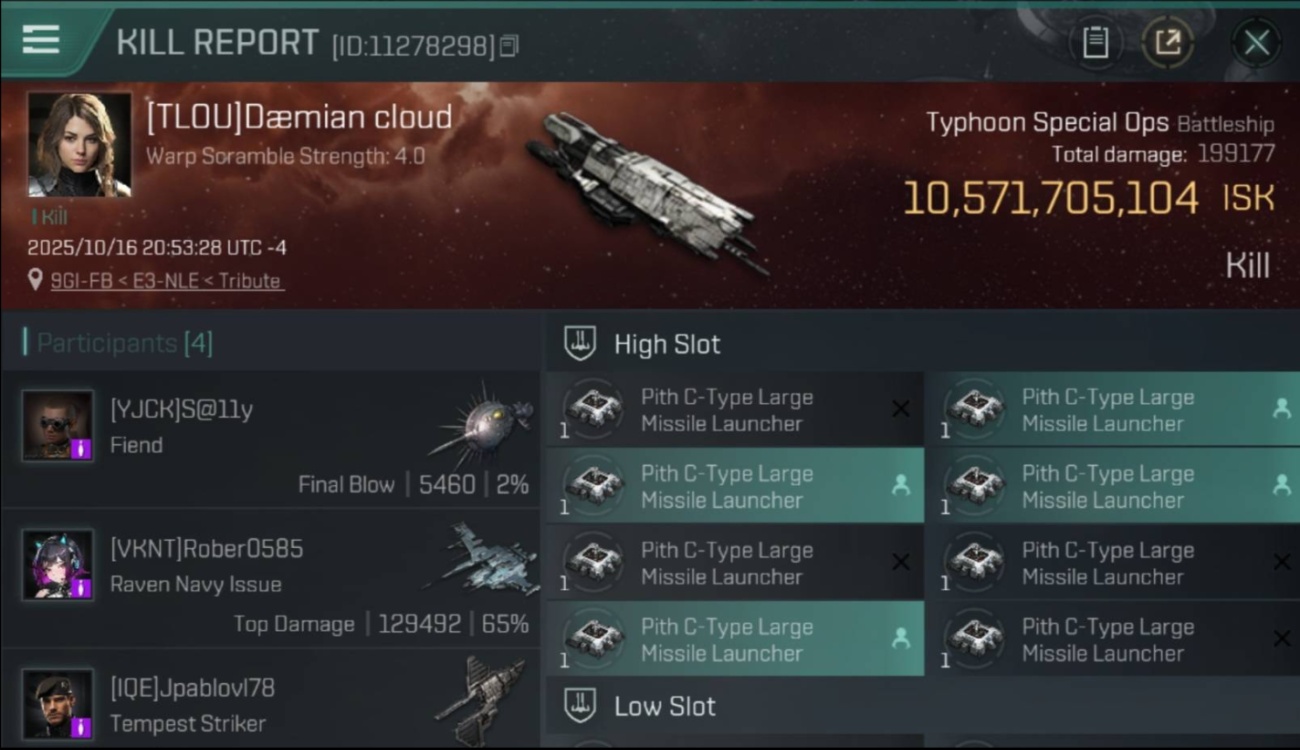This screenshot has width=1300, height=750.
Task: Inspect the Typhoon Special Ops ship image
Action: tap(647, 190)
